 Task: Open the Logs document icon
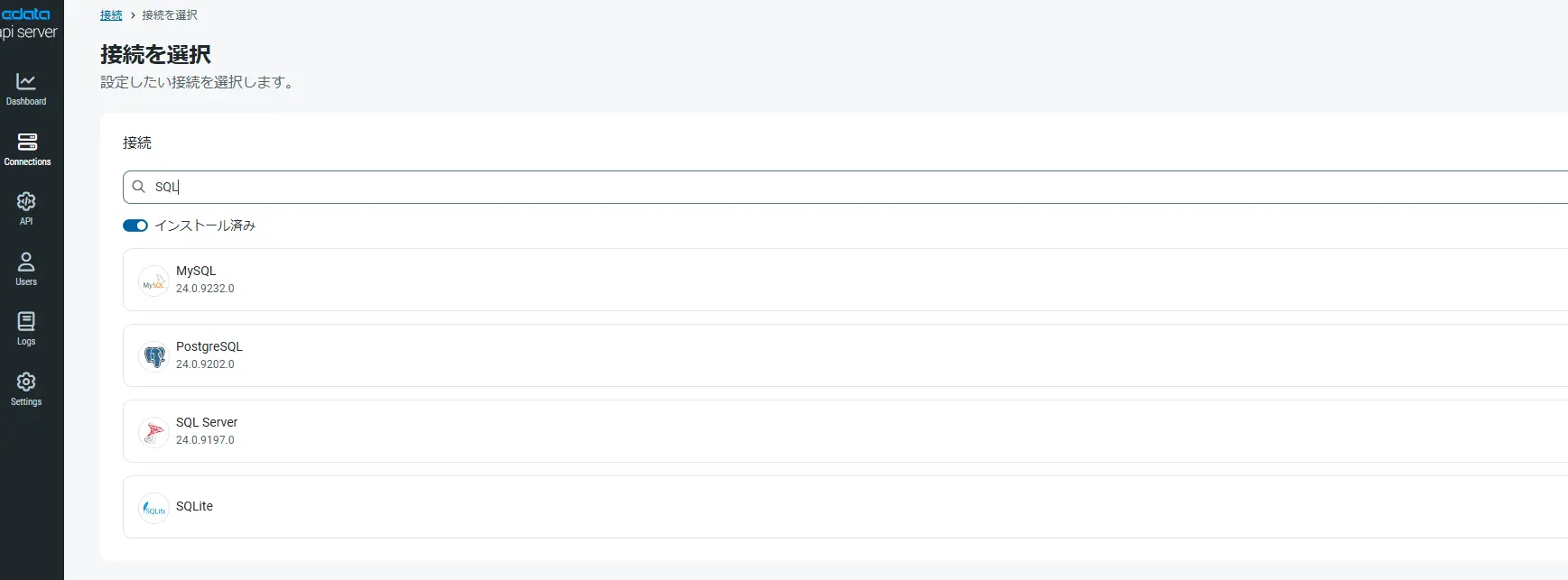[x=26, y=321]
